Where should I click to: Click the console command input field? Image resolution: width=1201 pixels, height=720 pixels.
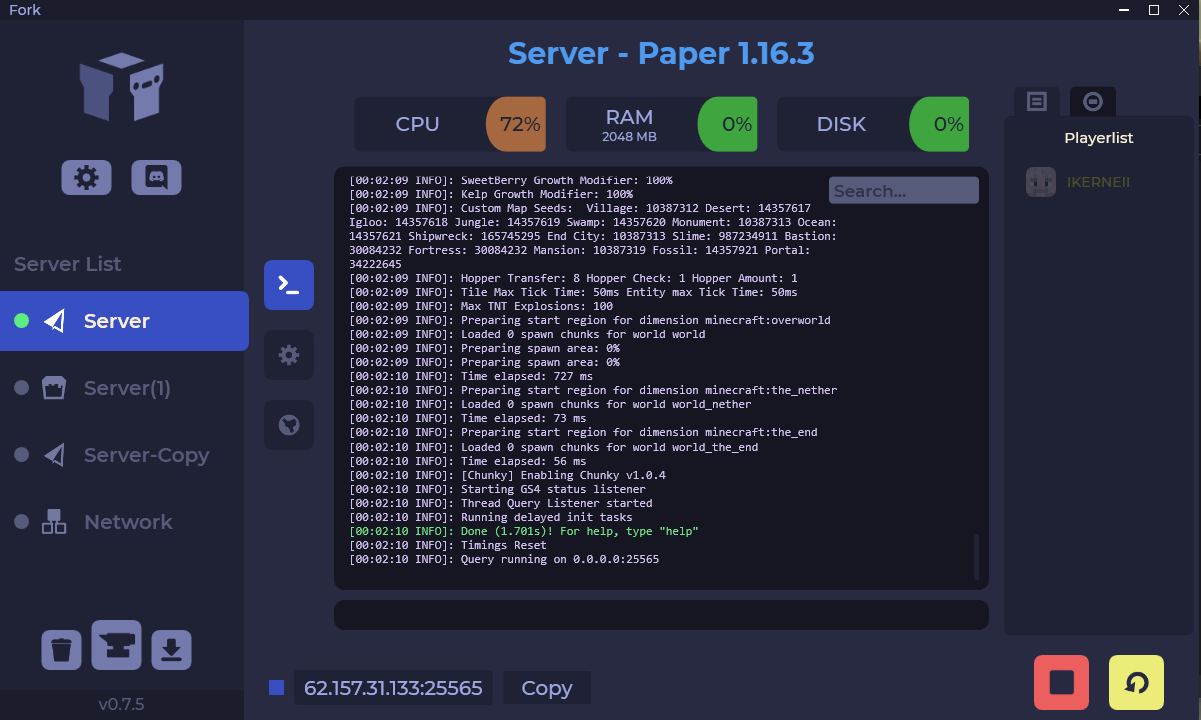coord(661,615)
